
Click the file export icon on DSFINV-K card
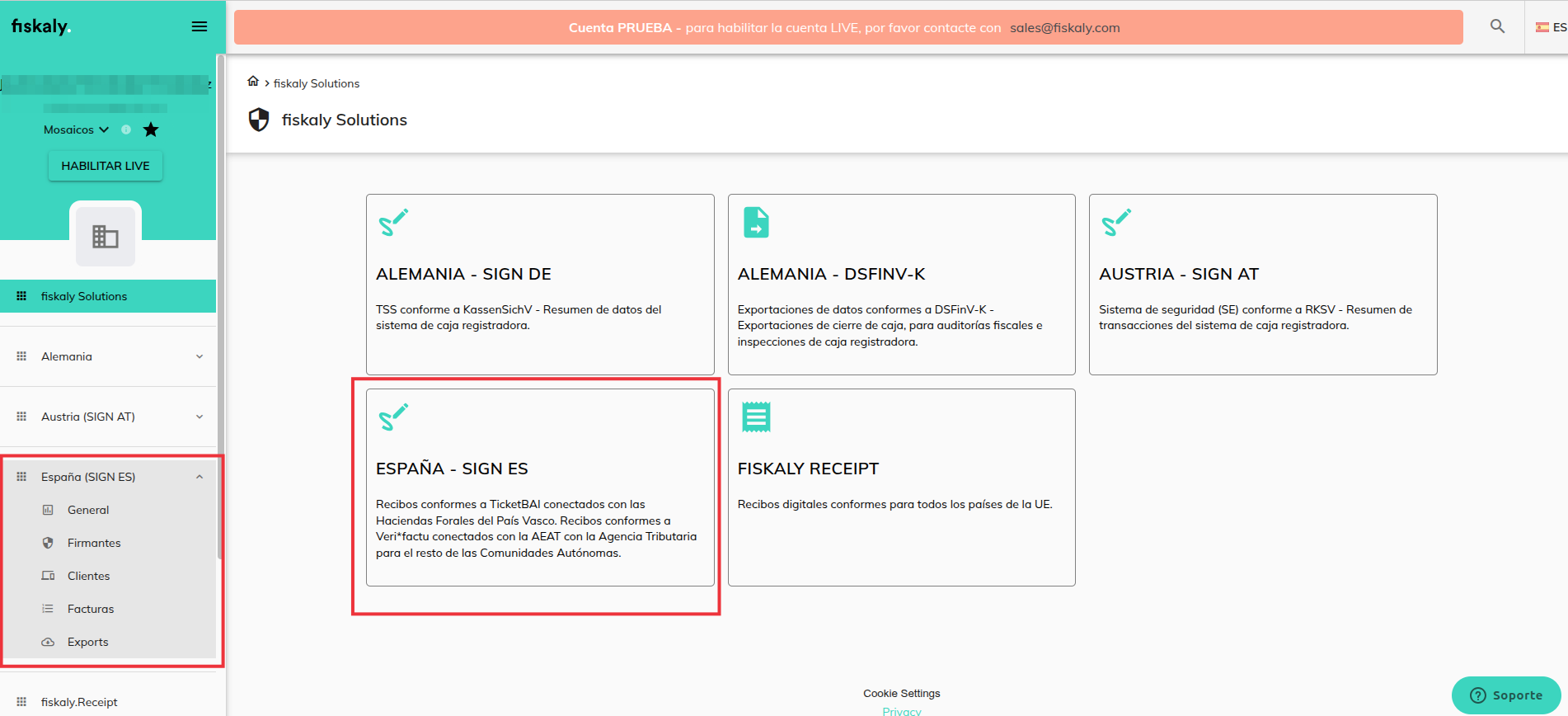(756, 223)
